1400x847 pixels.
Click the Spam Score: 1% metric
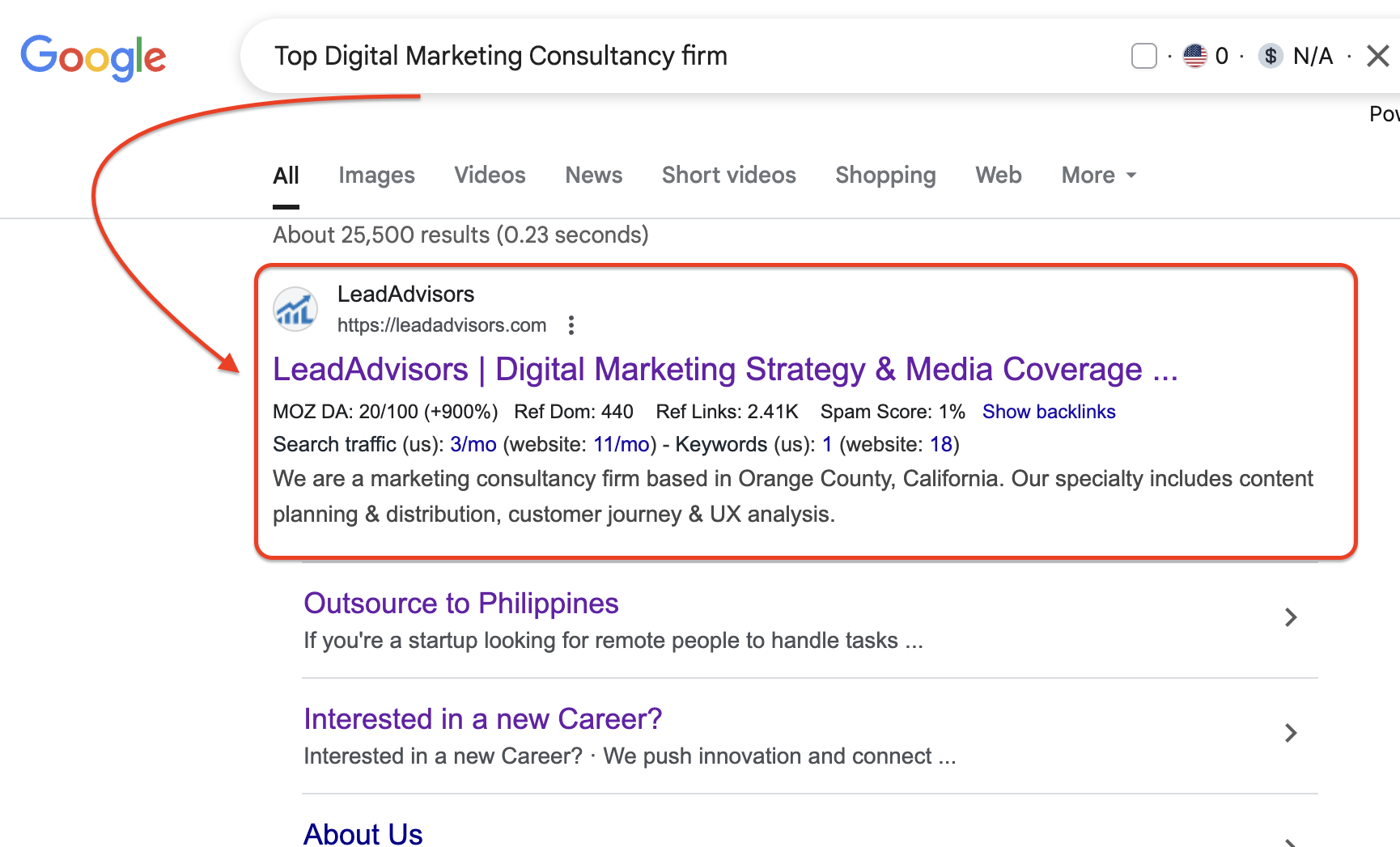[893, 412]
